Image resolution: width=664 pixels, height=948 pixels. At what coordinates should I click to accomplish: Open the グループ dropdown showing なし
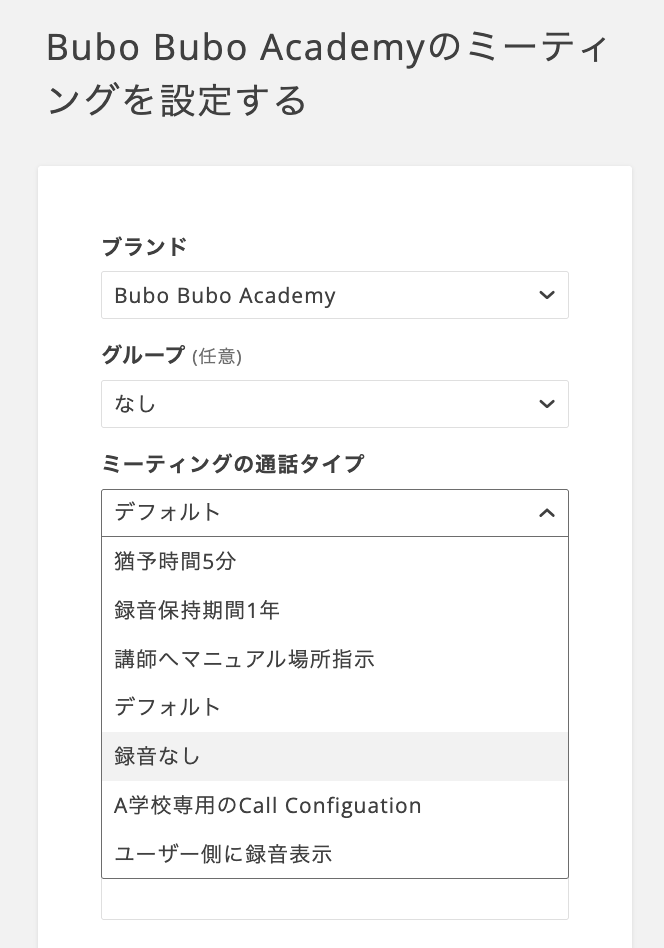tap(334, 404)
